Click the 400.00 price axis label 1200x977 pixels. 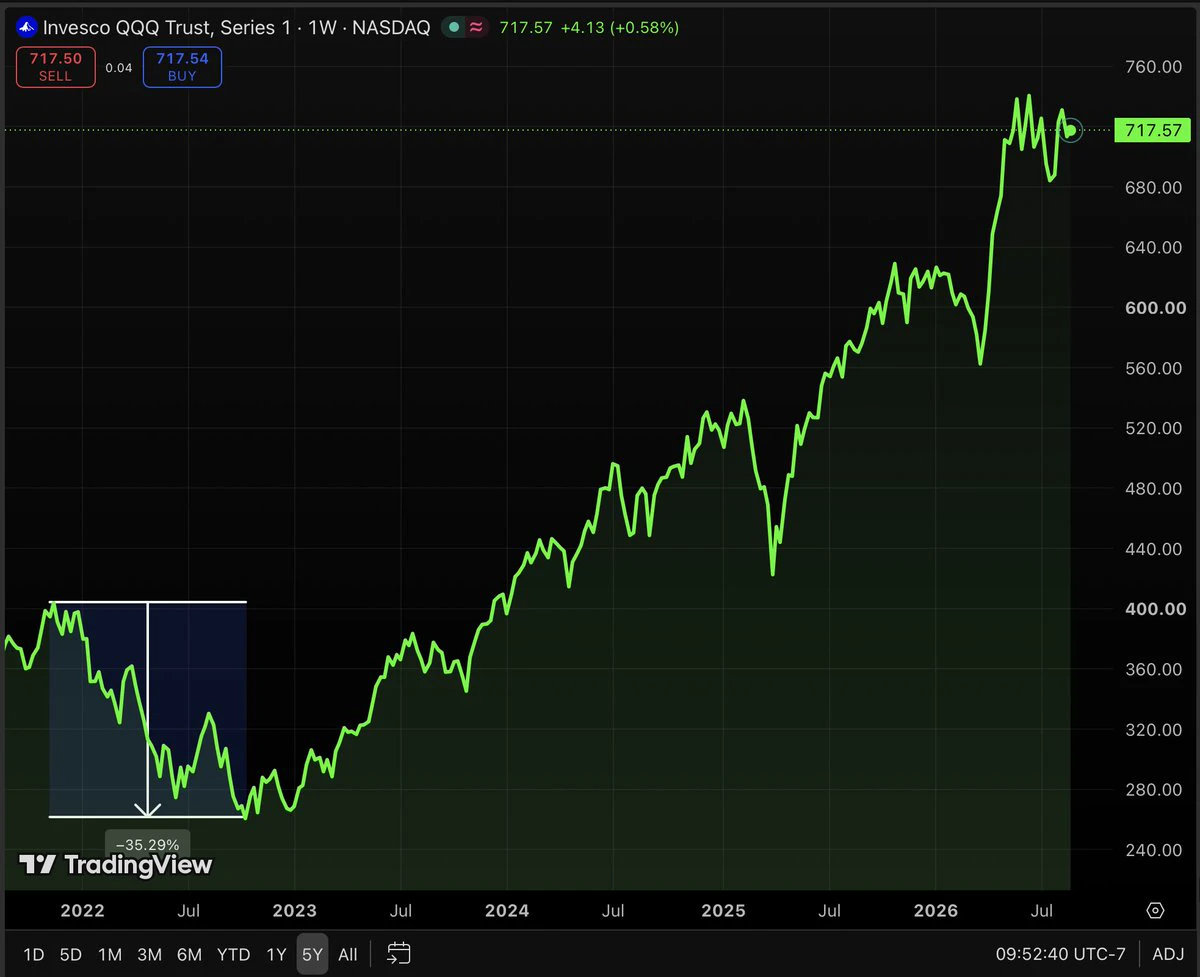[1155, 609]
